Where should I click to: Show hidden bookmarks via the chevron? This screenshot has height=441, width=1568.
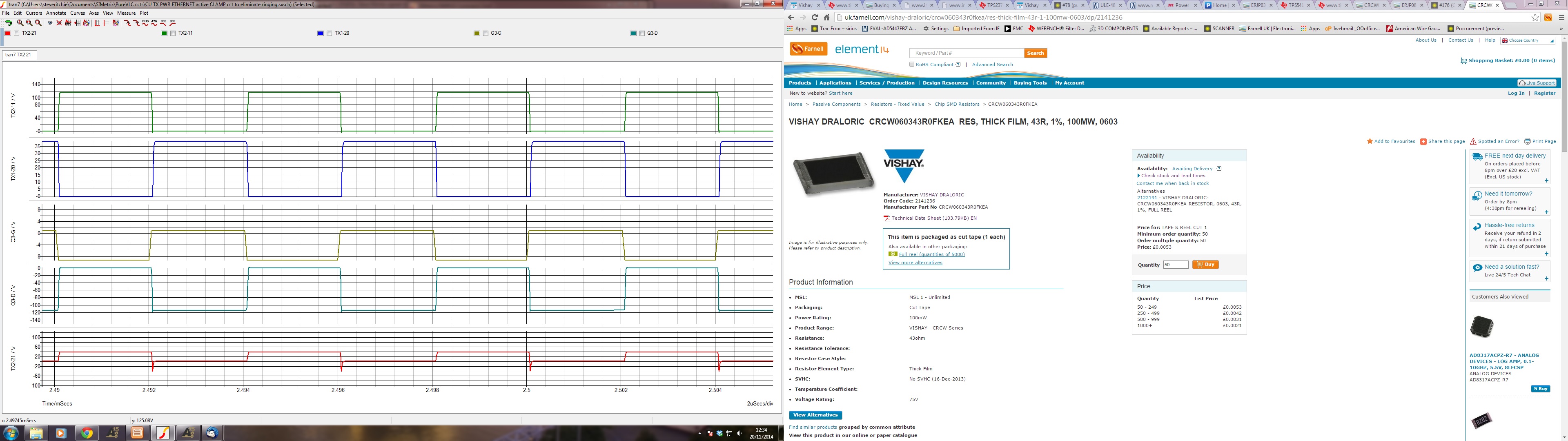pos(1561,29)
